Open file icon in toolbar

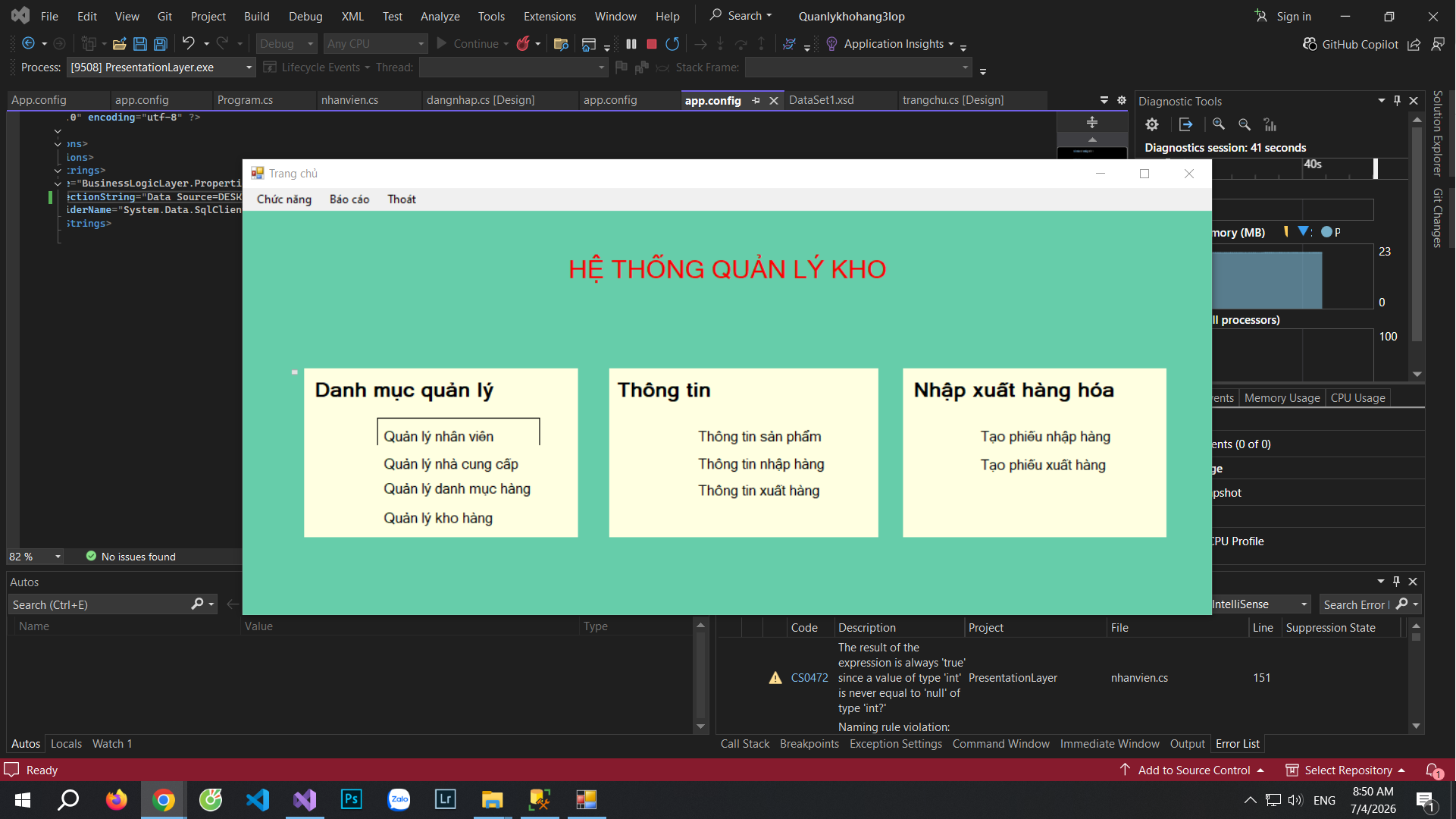click(x=119, y=44)
